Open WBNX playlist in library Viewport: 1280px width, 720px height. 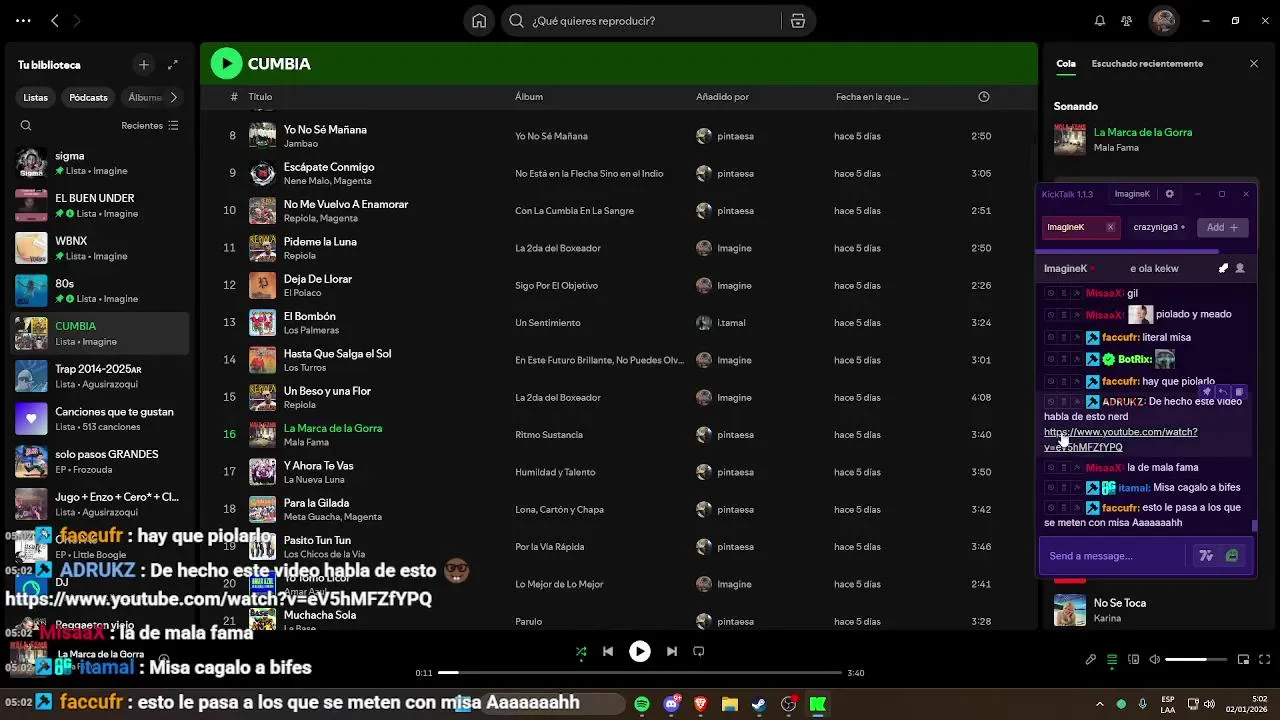coord(99,248)
